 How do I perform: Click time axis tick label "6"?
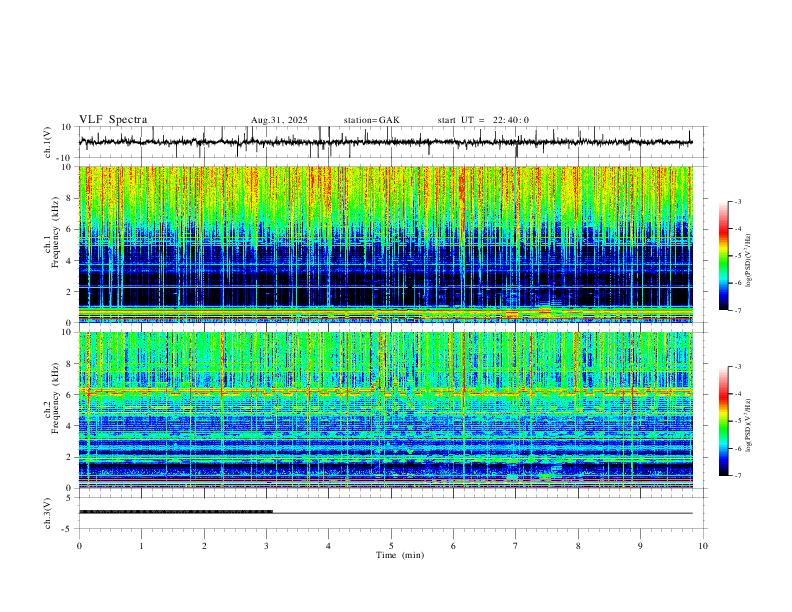point(454,546)
